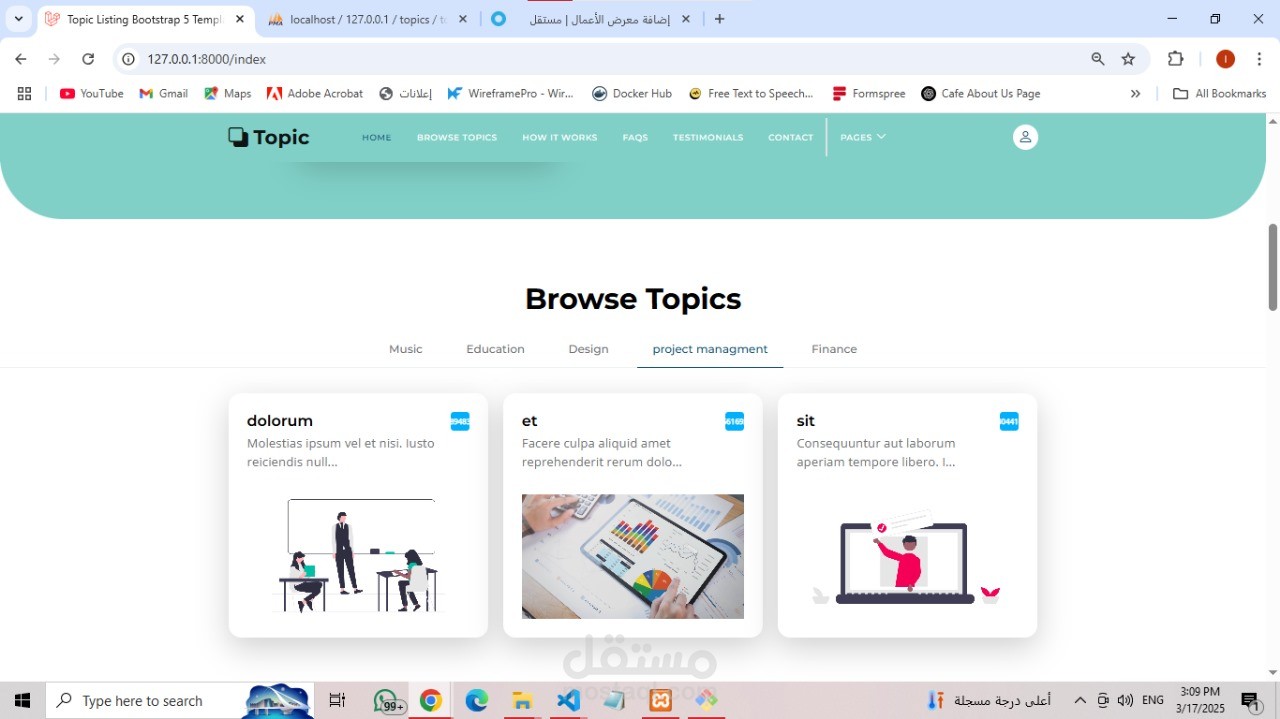The height and width of the screenshot is (719, 1280).
Task: Open Task View on the taskbar
Action: click(337, 700)
